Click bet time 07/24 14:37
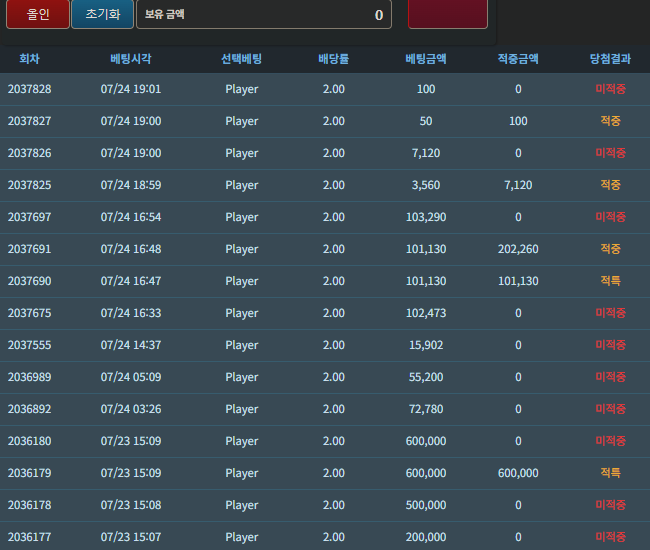This screenshot has height=550, width=650. click(x=131, y=345)
